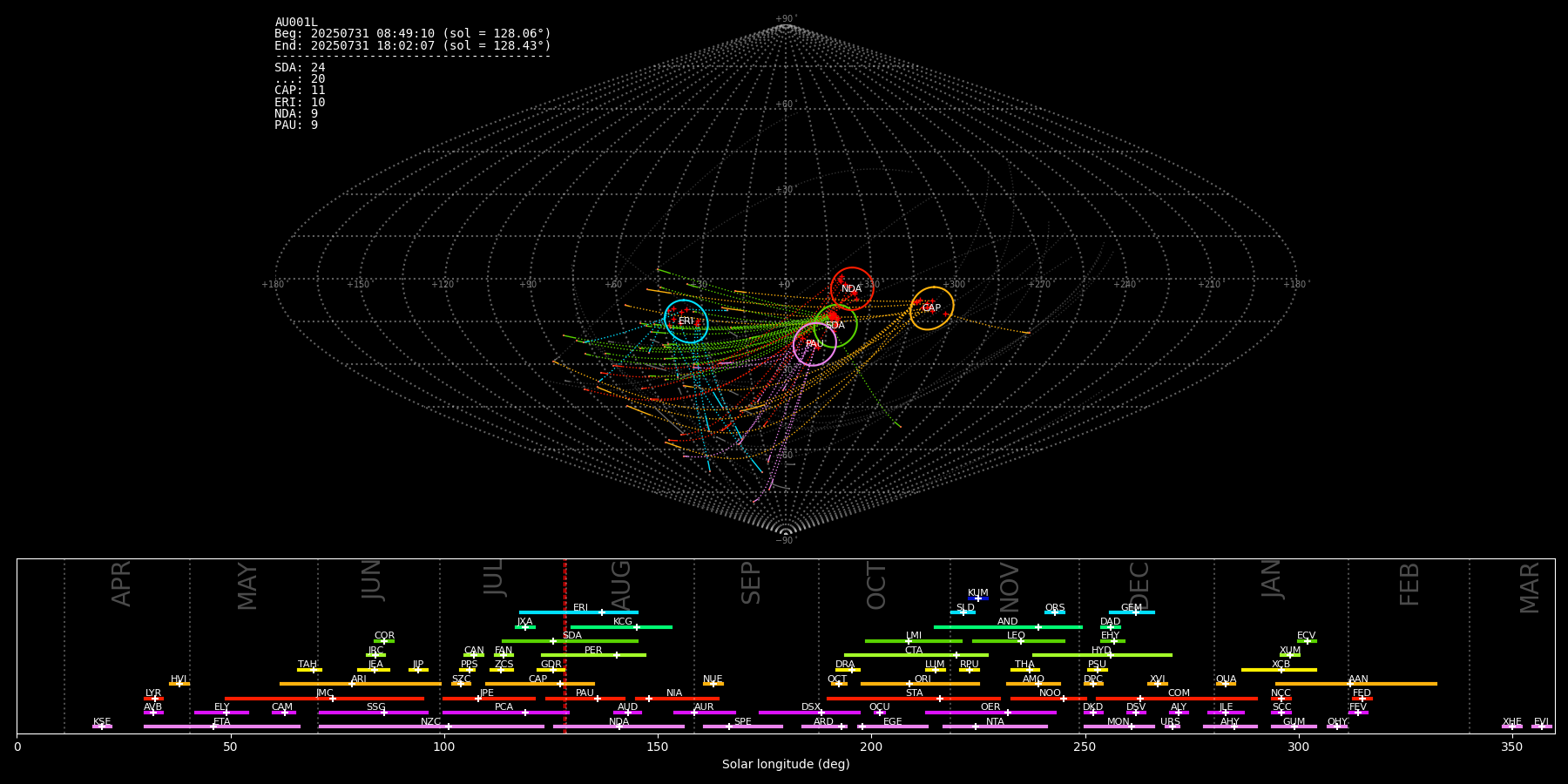The height and width of the screenshot is (784, 1568).
Task: Click the 'SDA: 24' count in legend
Action: 300,67
